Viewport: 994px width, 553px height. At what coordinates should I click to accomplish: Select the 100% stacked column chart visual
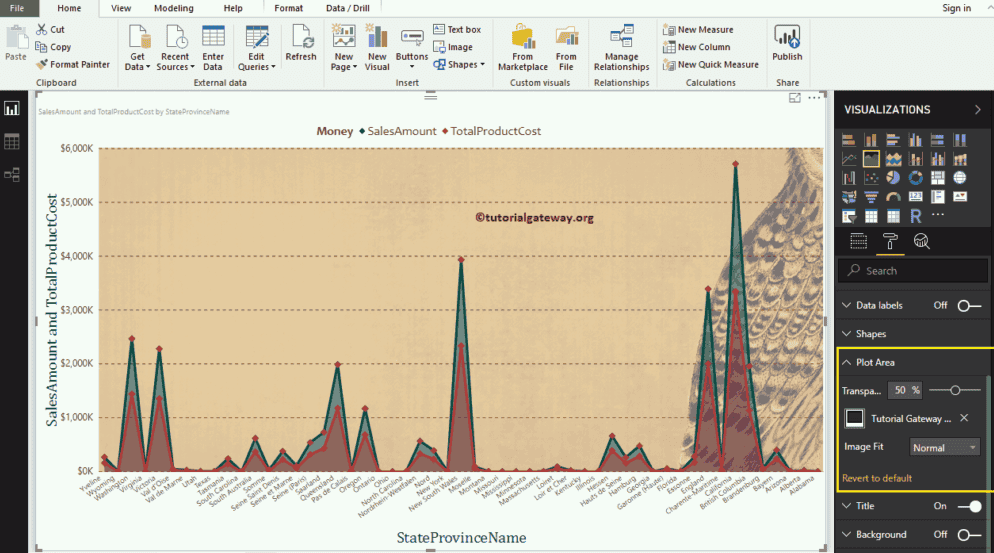pyautogui.click(x=960, y=140)
